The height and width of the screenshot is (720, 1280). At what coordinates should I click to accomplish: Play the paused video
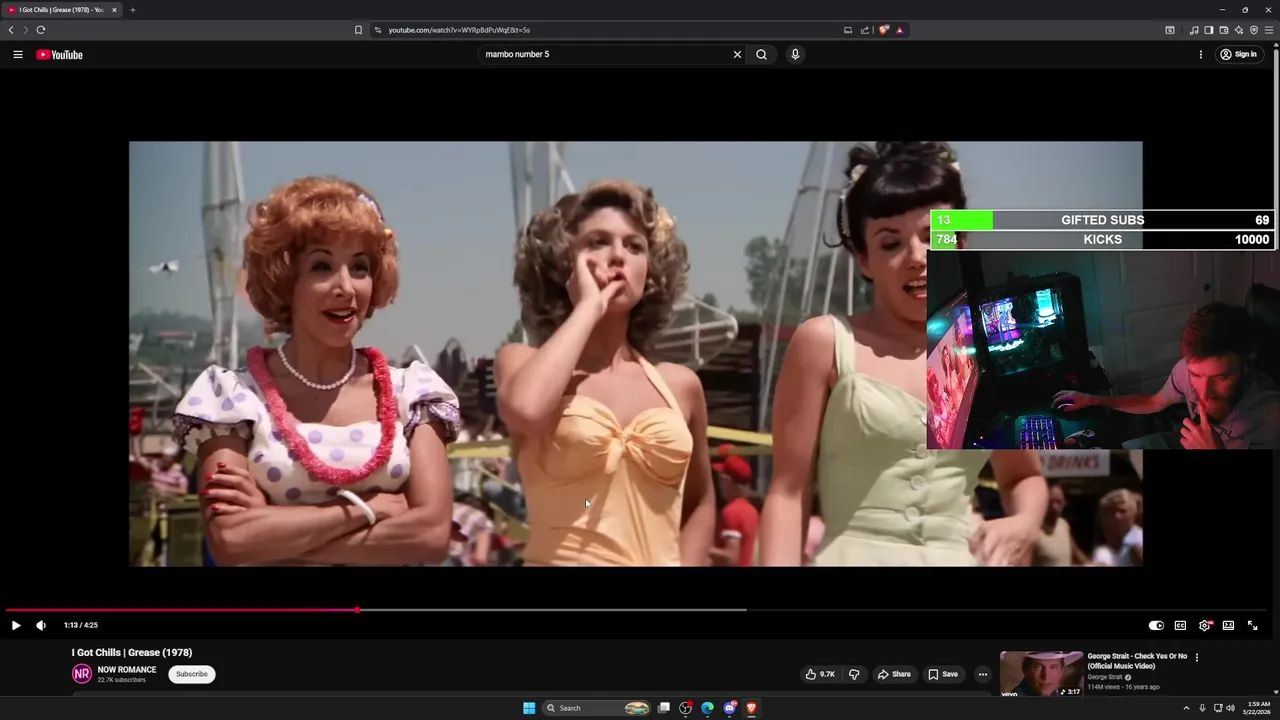[x=16, y=625]
